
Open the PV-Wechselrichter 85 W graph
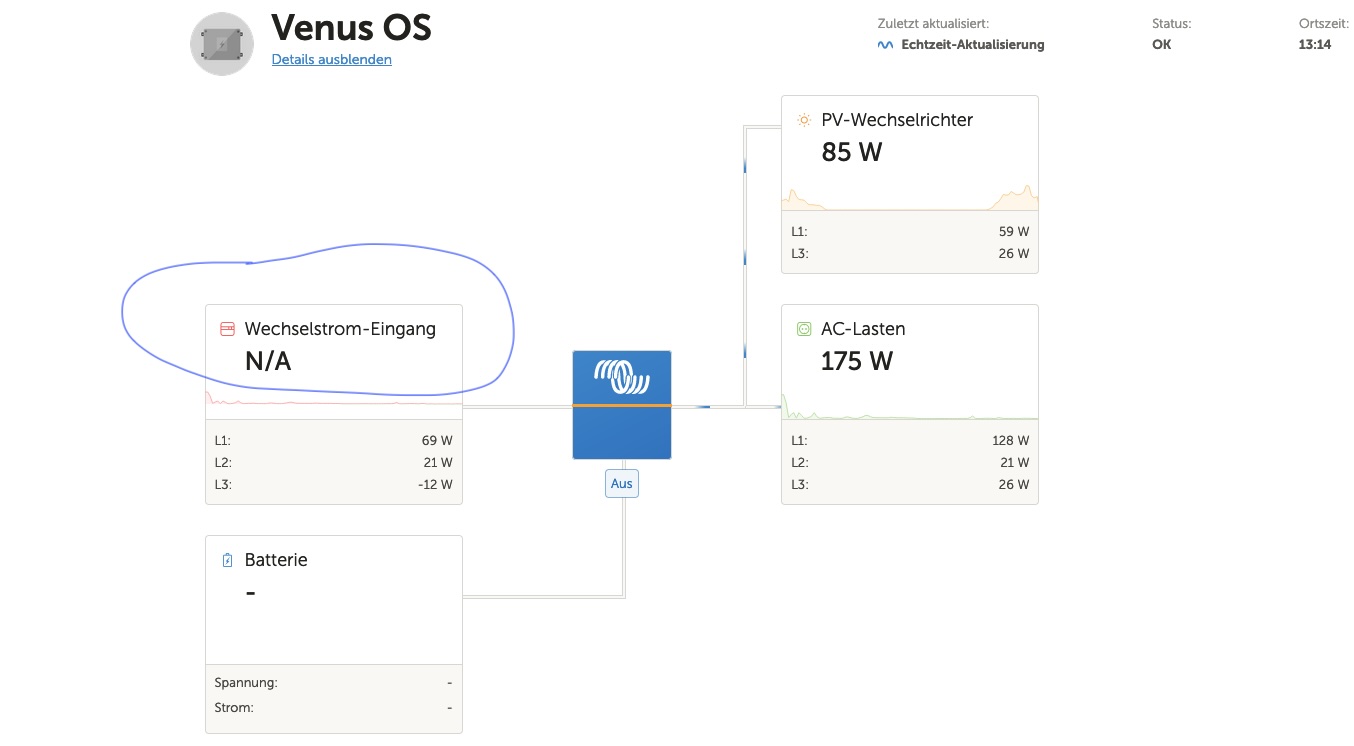[910, 197]
